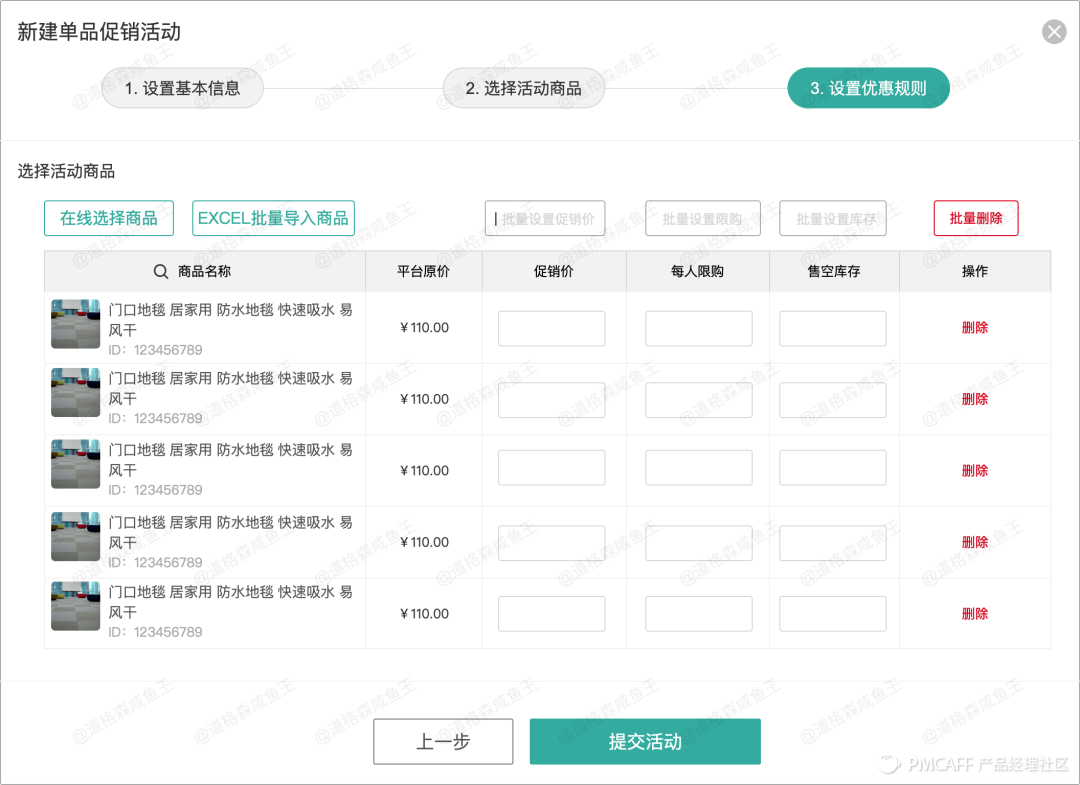Click the search icon beside 商品名称
The height and width of the screenshot is (785, 1080).
click(x=160, y=271)
